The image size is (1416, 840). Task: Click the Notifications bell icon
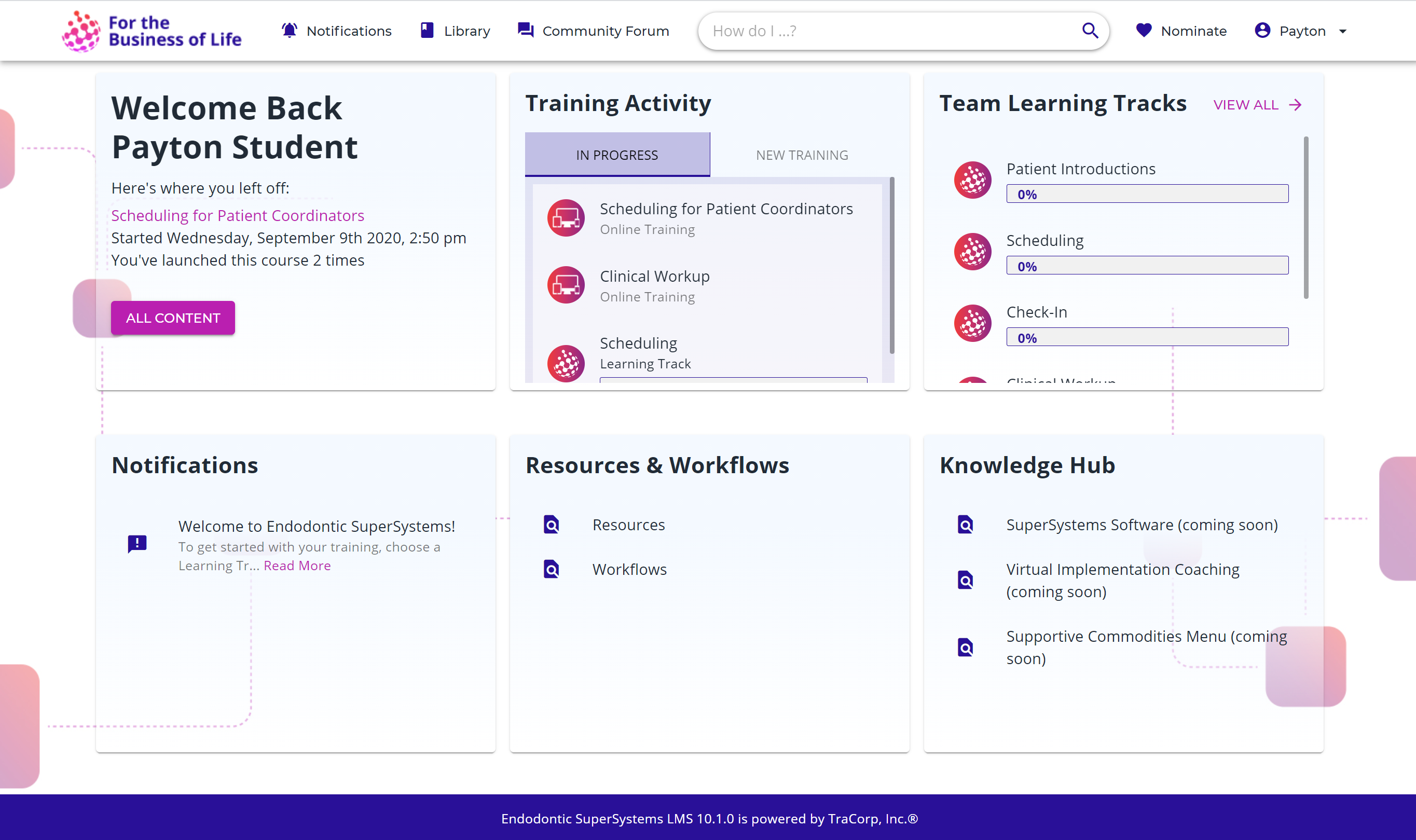289,31
